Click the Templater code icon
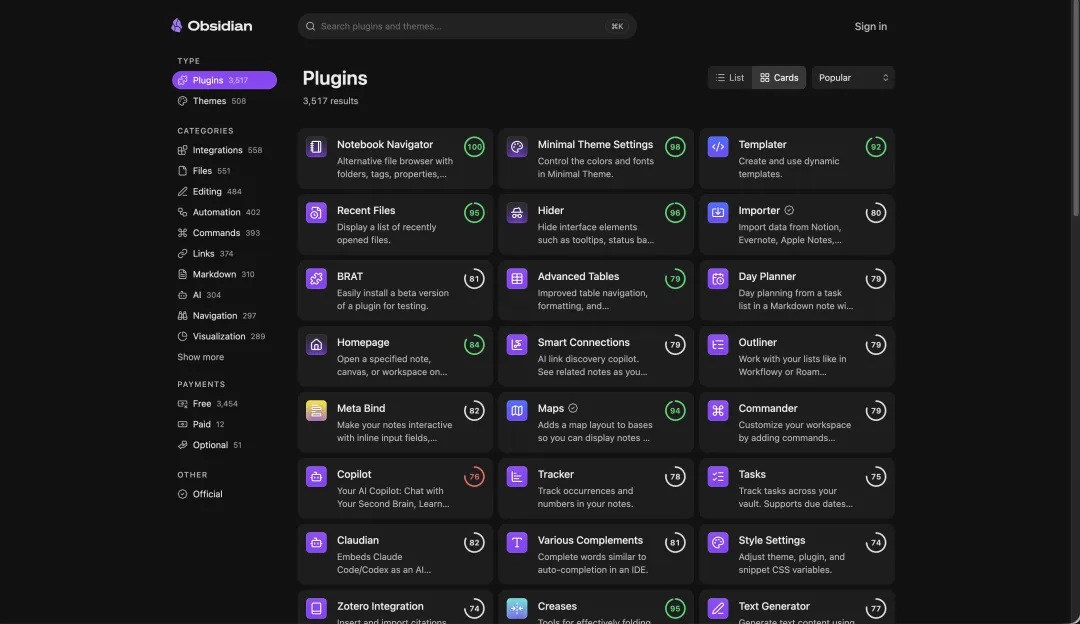This screenshot has width=1080, height=624. (718, 147)
